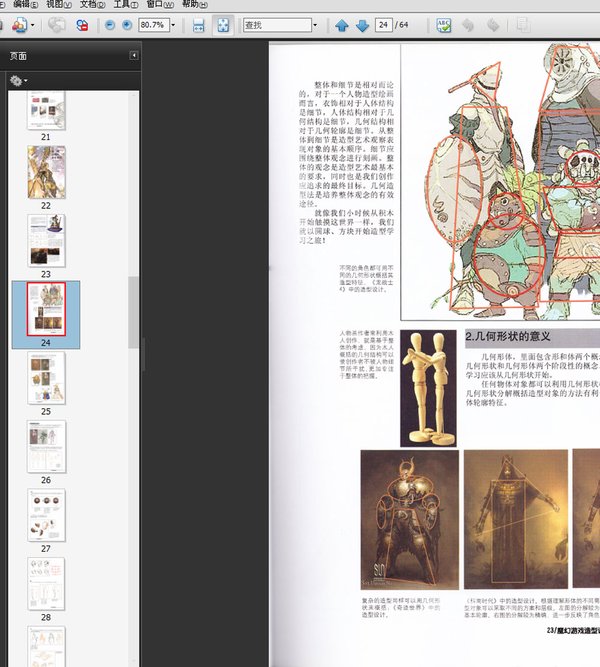
Task: Go to previous page with up arrow
Action: click(342, 26)
